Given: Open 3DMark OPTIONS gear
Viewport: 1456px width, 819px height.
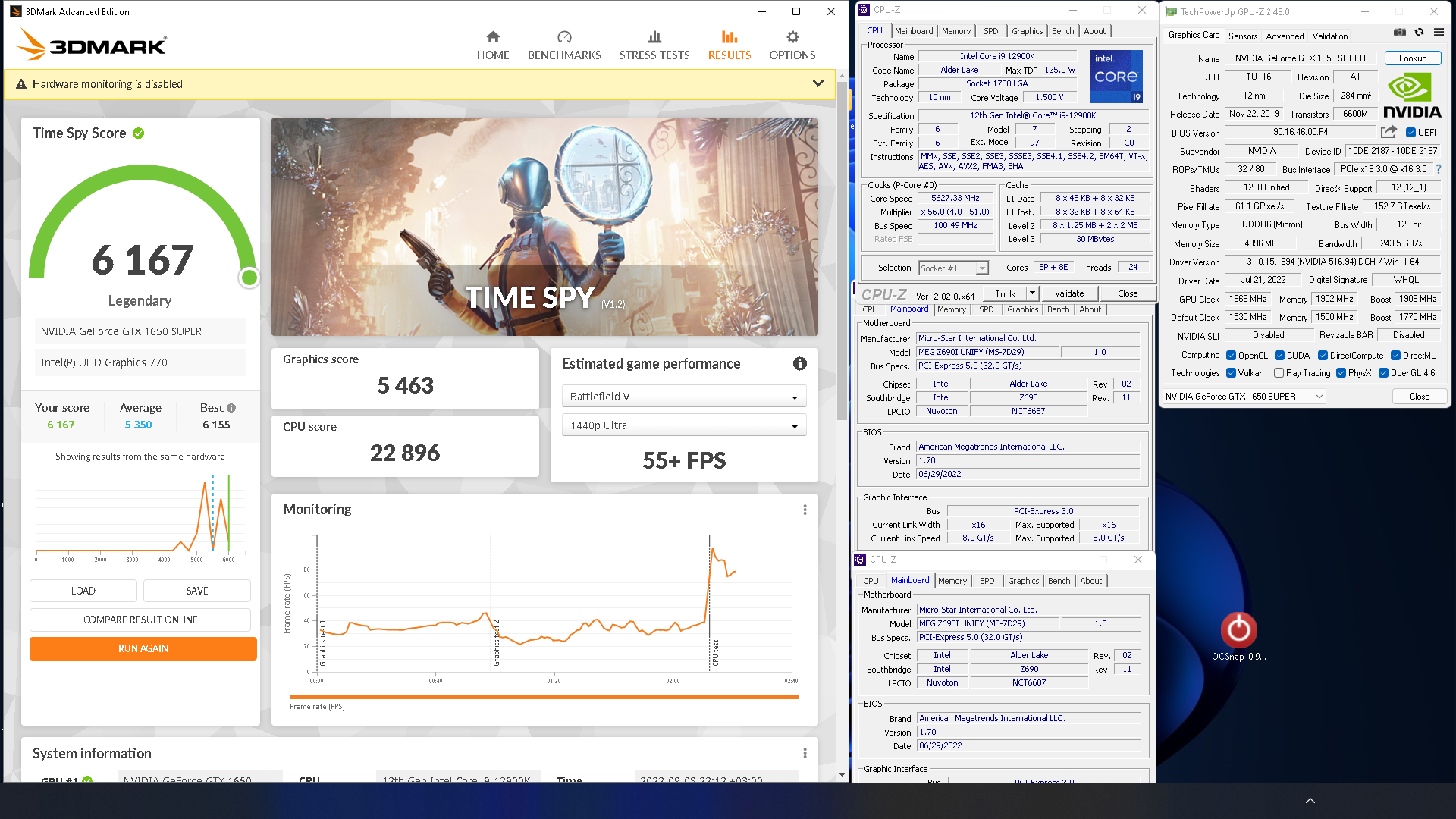Looking at the screenshot, I should pyautogui.click(x=792, y=45).
